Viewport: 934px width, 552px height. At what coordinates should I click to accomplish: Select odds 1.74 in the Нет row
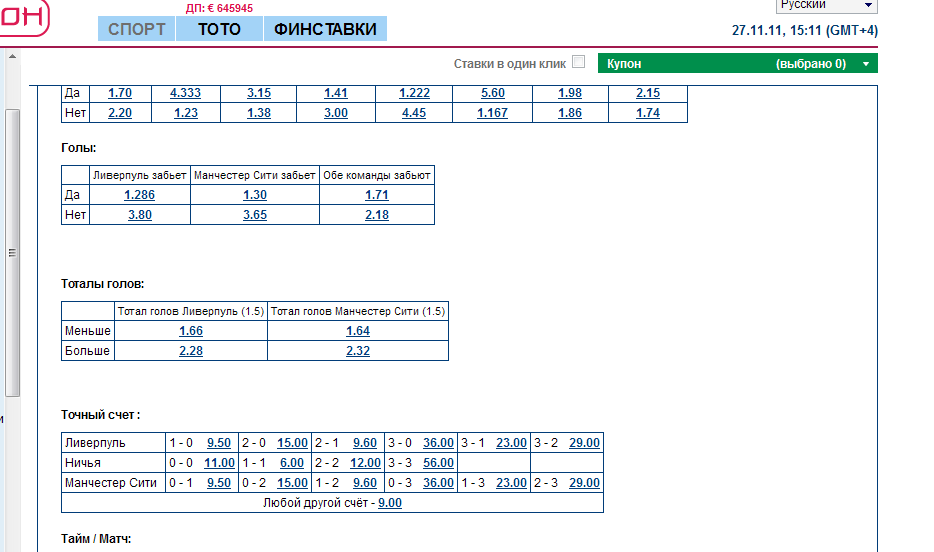click(x=648, y=113)
